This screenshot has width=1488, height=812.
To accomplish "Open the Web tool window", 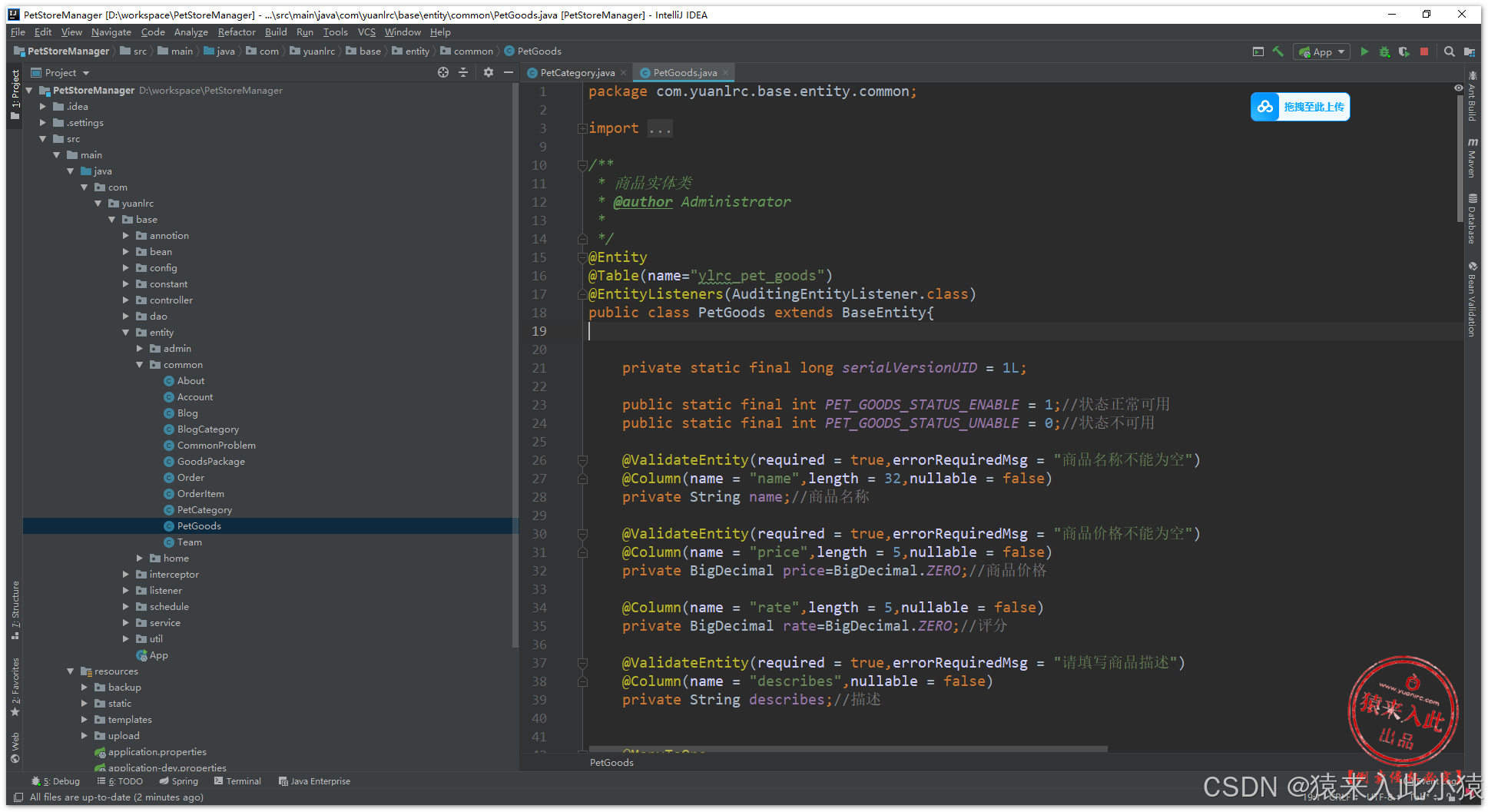I will pyautogui.click(x=15, y=747).
